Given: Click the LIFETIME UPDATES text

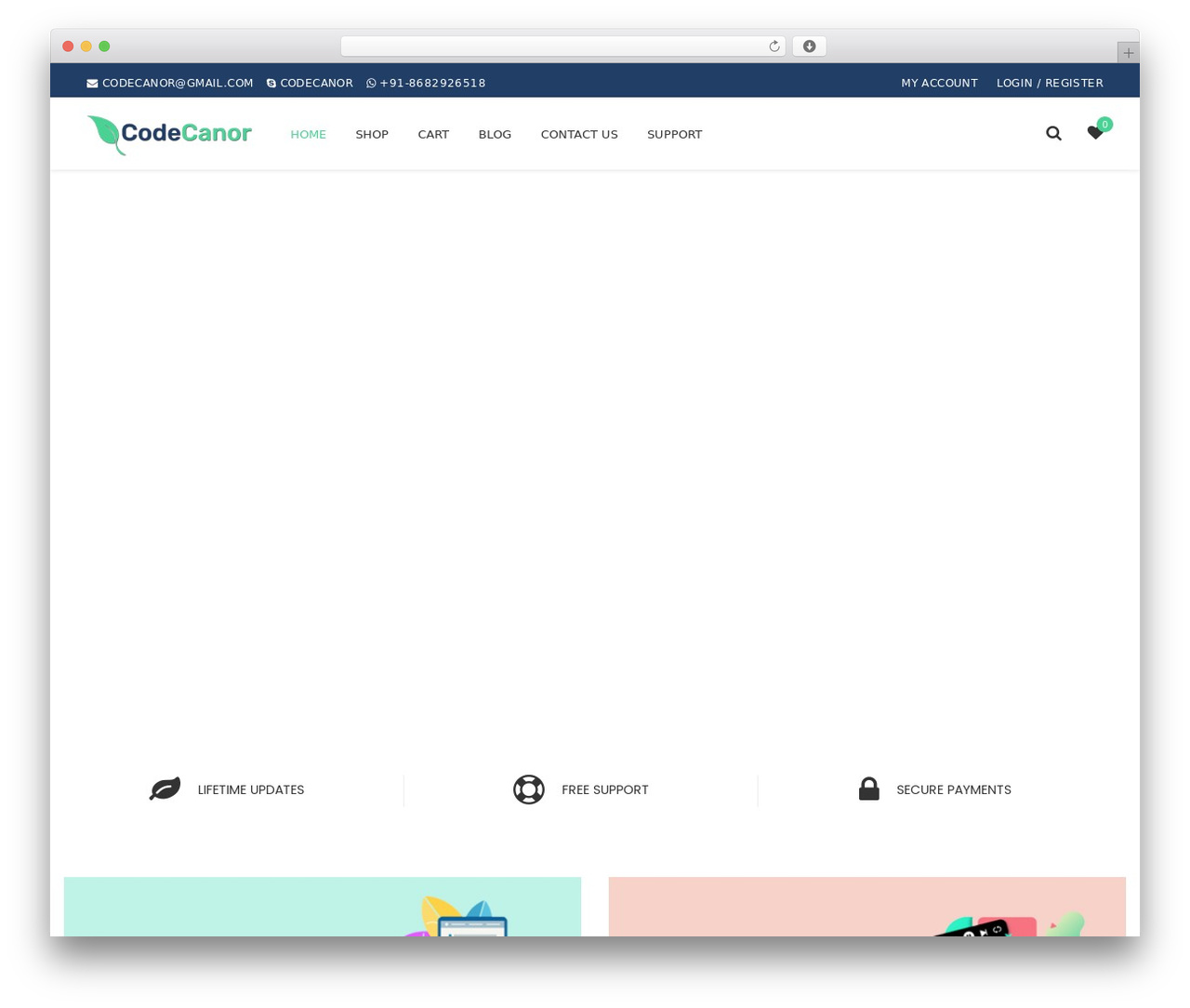Looking at the screenshot, I should [x=251, y=789].
